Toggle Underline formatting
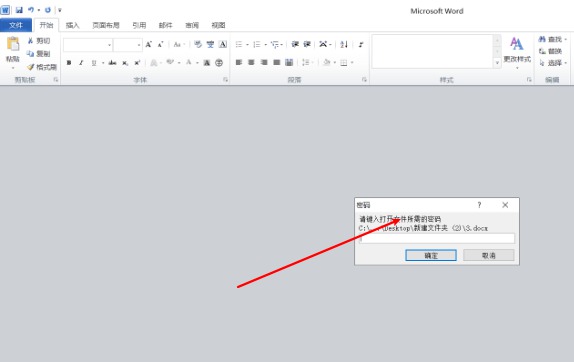574x362 pixels. coord(94,63)
